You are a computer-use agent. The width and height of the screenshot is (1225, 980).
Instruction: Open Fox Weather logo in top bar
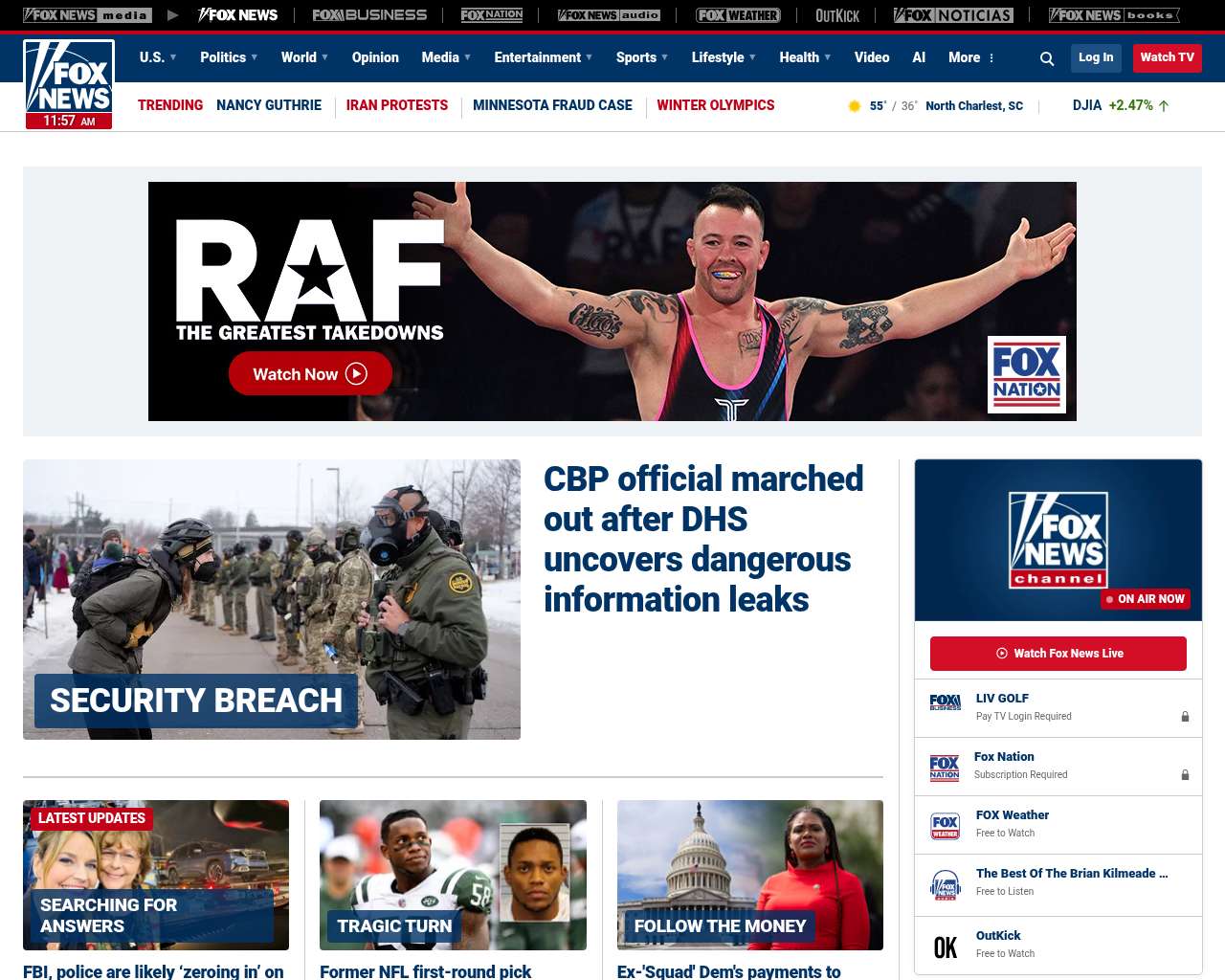(x=738, y=15)
